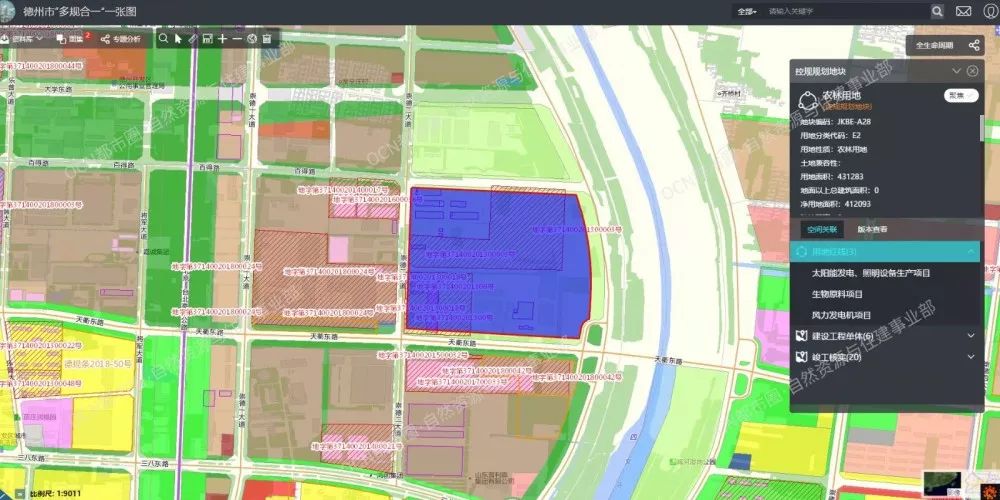The width and height of the screenshot is (1000, 500).
Task: Select 风力发电机项目 entry
Action: [x=841, y=315]
